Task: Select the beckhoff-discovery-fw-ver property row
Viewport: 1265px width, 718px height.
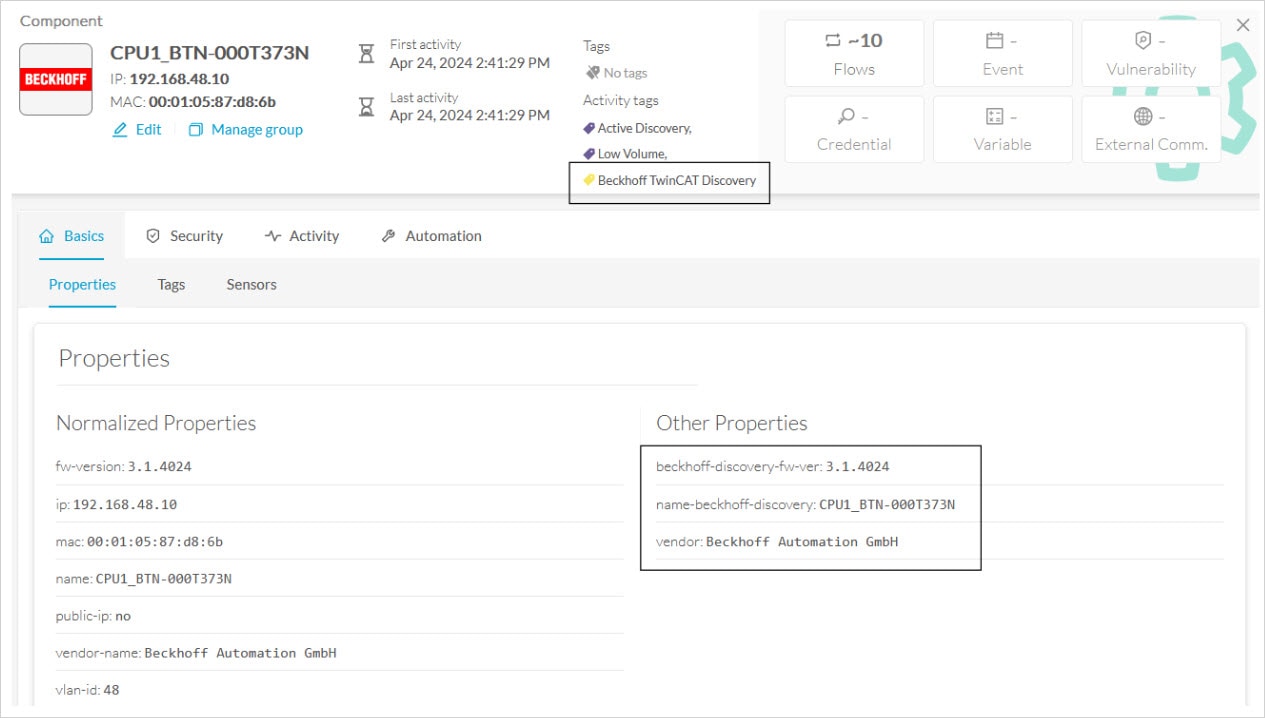Action: (x=940, y=467)
